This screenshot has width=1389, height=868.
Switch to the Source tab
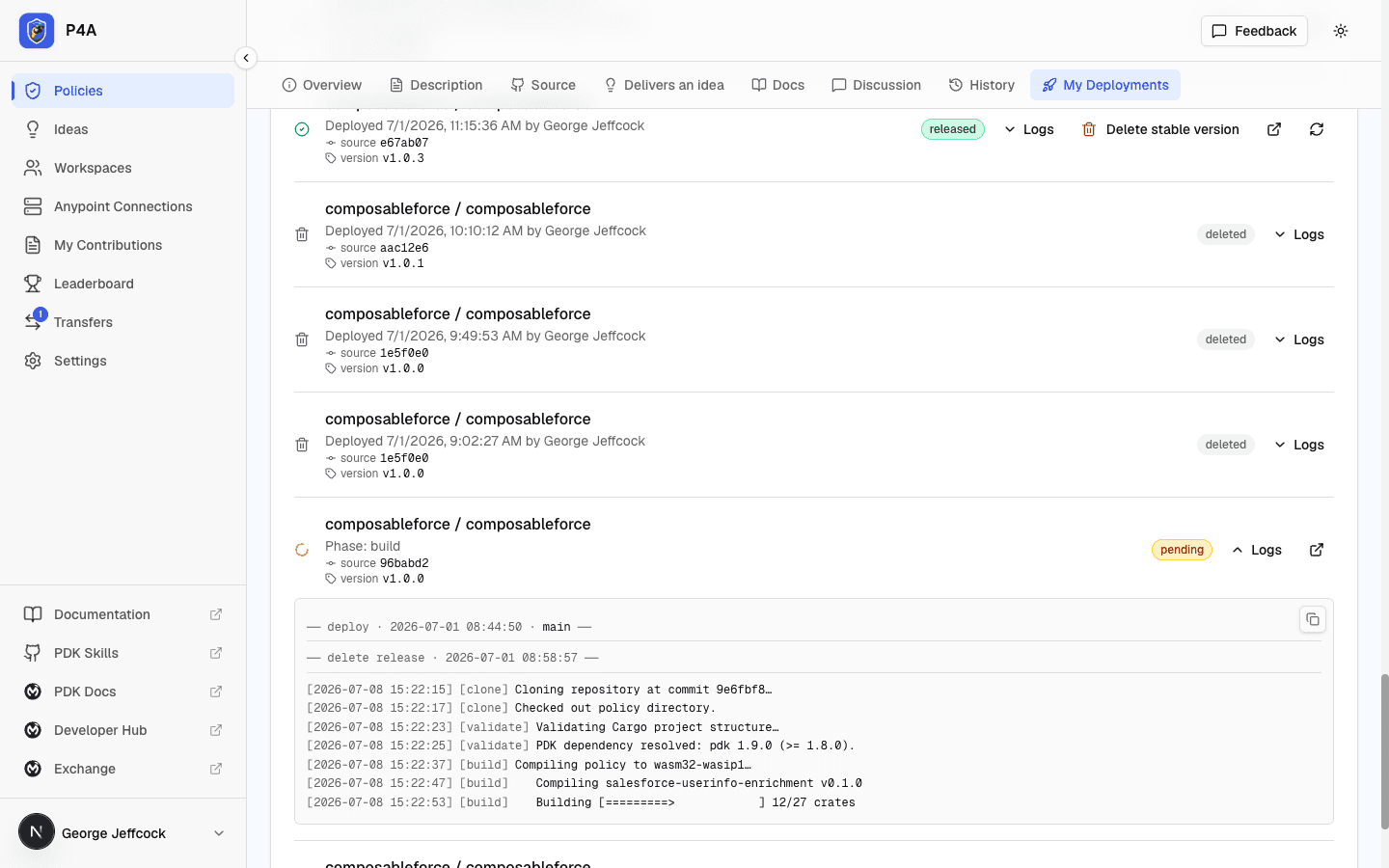543,85
